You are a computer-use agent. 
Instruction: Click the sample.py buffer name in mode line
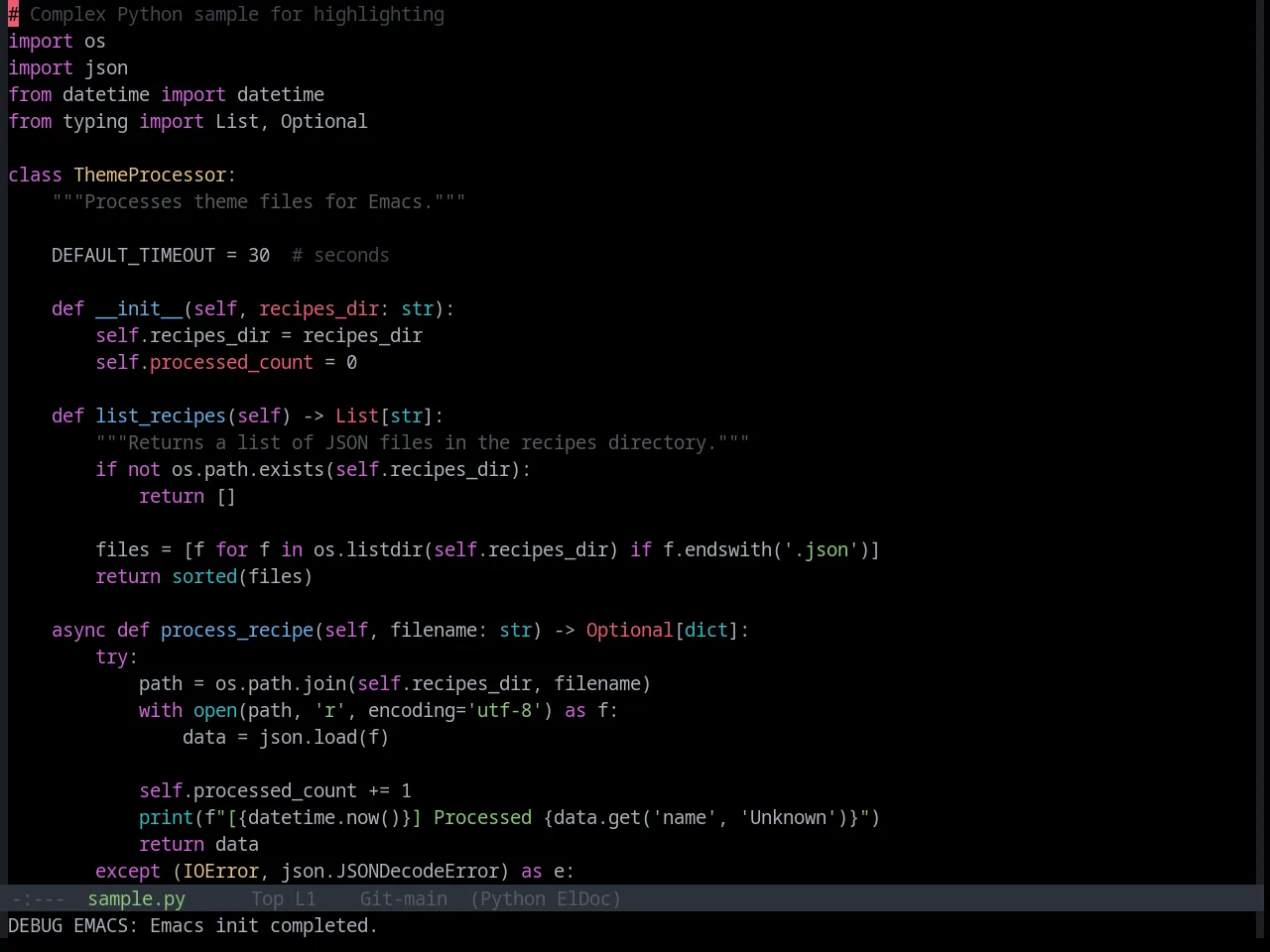pyautogui.click(x=136, y=898)
